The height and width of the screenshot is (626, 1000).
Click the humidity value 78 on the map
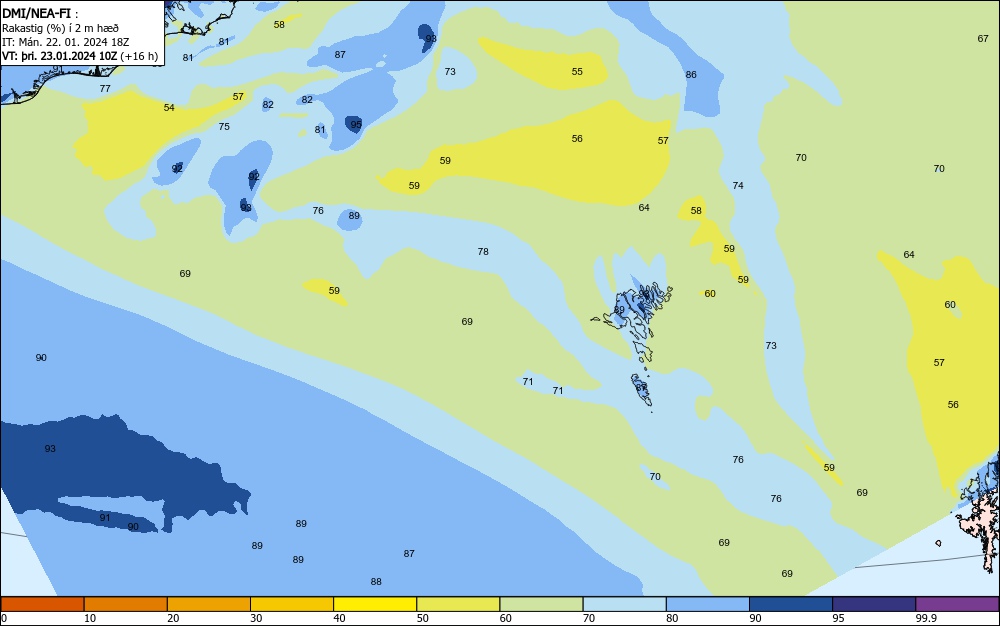(483, 252)
